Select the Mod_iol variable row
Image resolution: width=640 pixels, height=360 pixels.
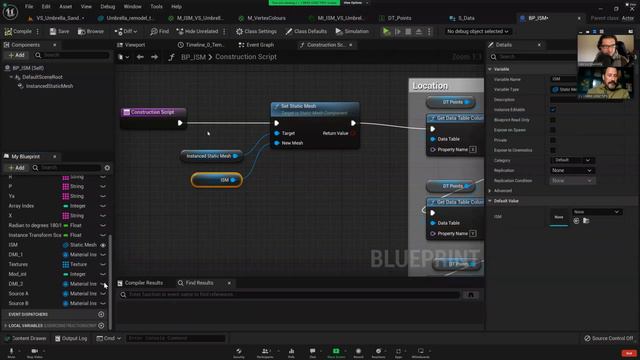pos(56,274)
